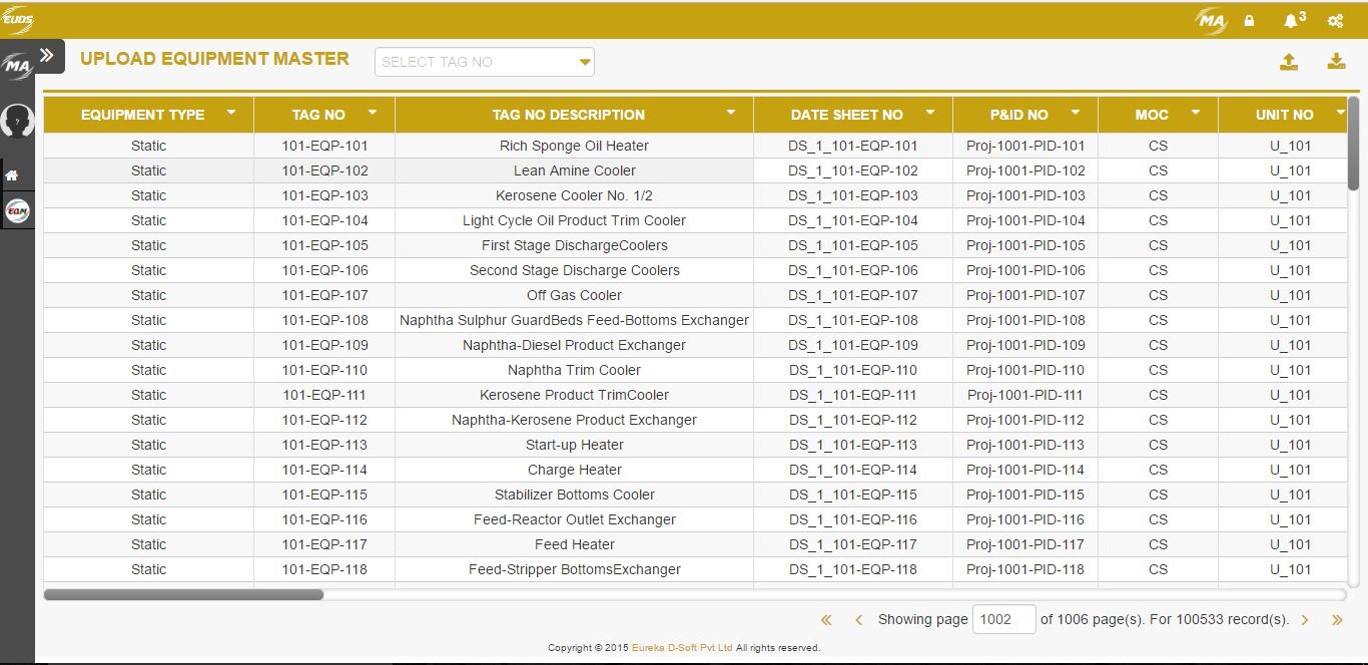Sort by TAG NO column header
This screenshot has height=665, width=1368.
(319, 115)
